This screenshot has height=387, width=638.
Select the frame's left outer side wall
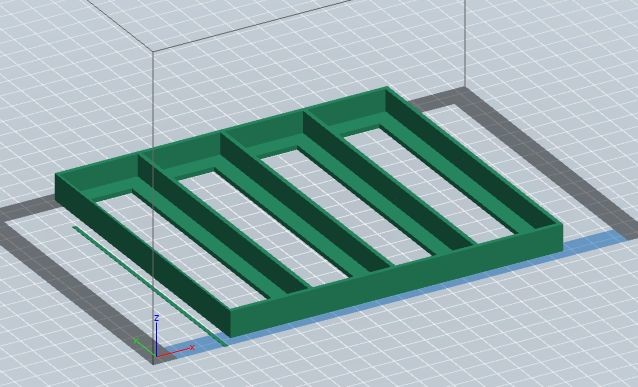pyautogui.click(x=142, y=254)
